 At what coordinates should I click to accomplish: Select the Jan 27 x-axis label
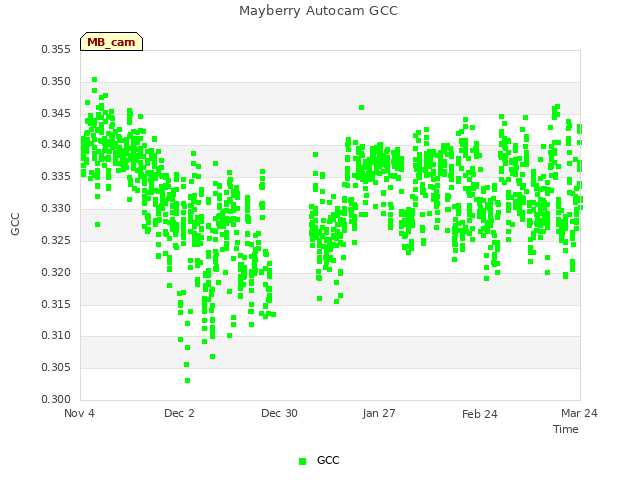pos(379,413)
